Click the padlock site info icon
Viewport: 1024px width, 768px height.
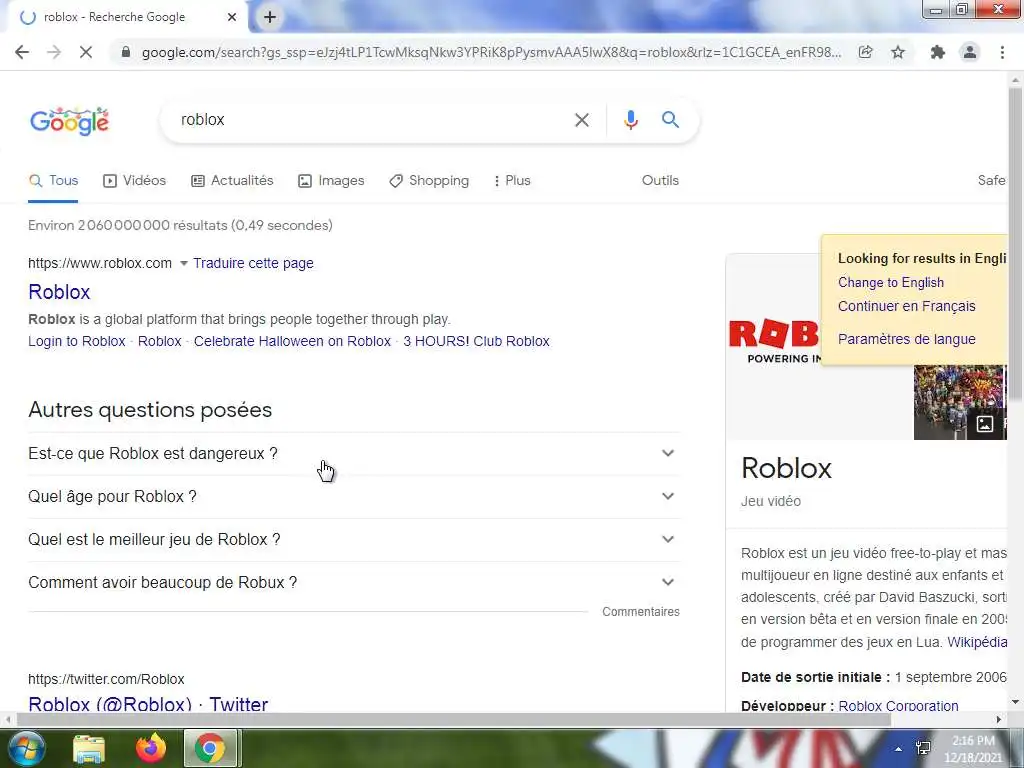click(126, 52)
